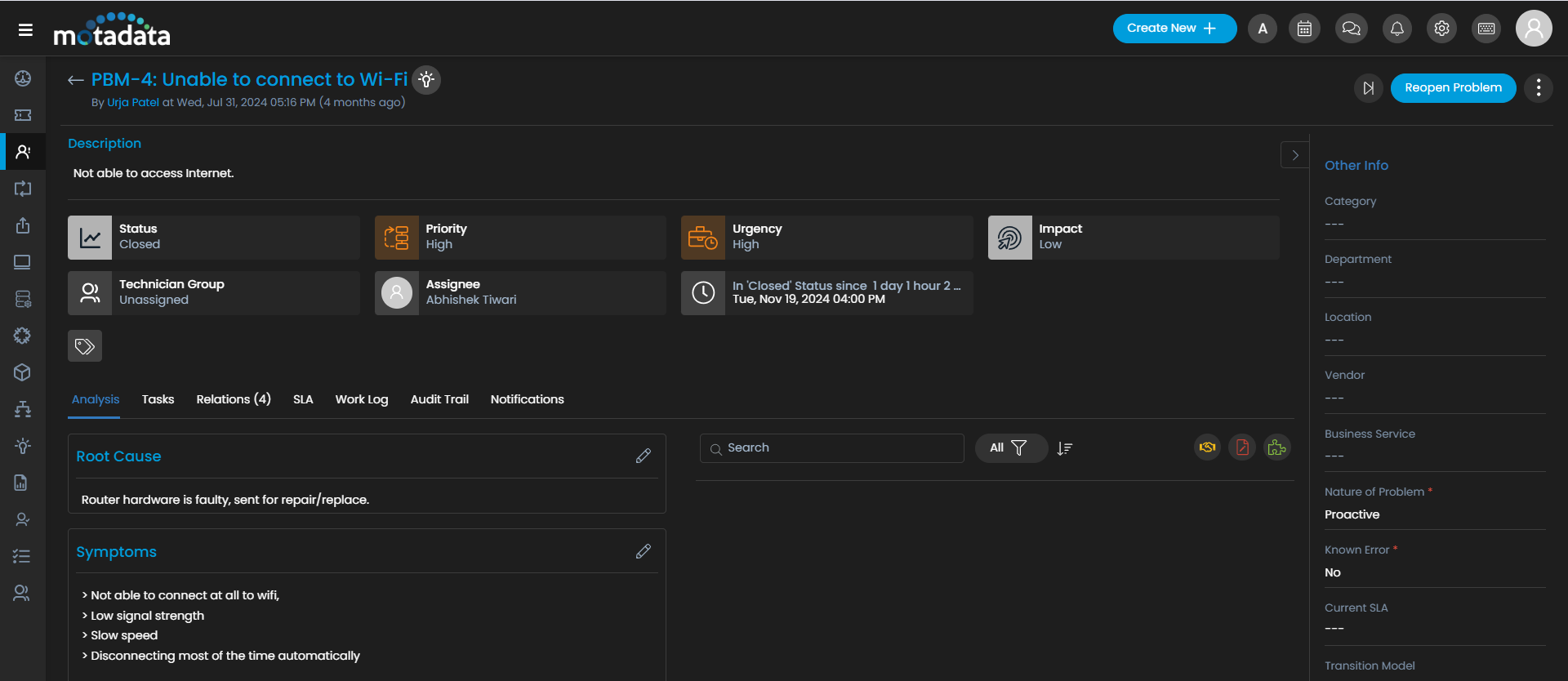Click the 'Not able to access Internet.' description
1568x681 pixels.
pos(154,173)
